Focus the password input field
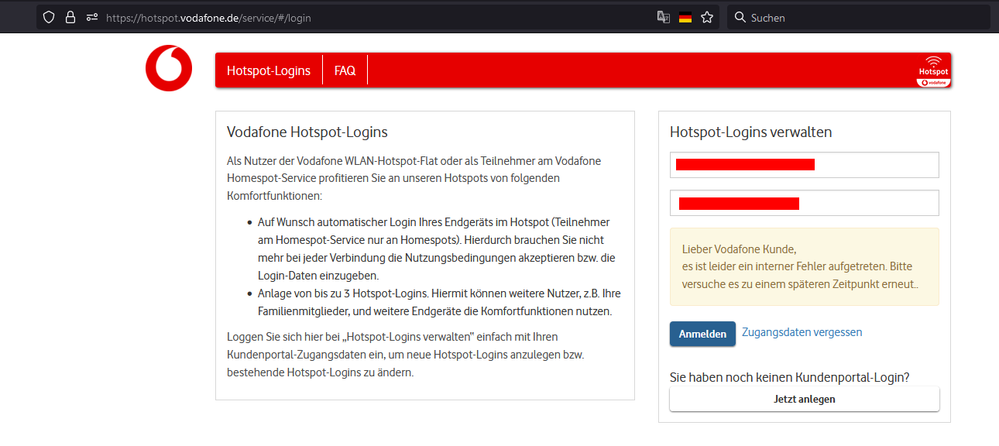Image resolution: width=999 pixels, height=446 pixels. 804,203
